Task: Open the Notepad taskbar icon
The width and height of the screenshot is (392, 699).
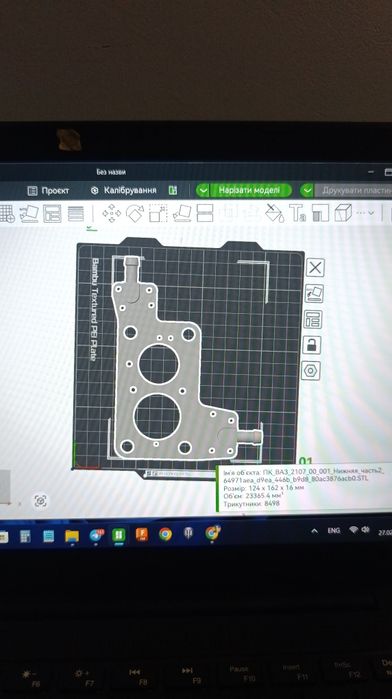Action: point(49,536)
